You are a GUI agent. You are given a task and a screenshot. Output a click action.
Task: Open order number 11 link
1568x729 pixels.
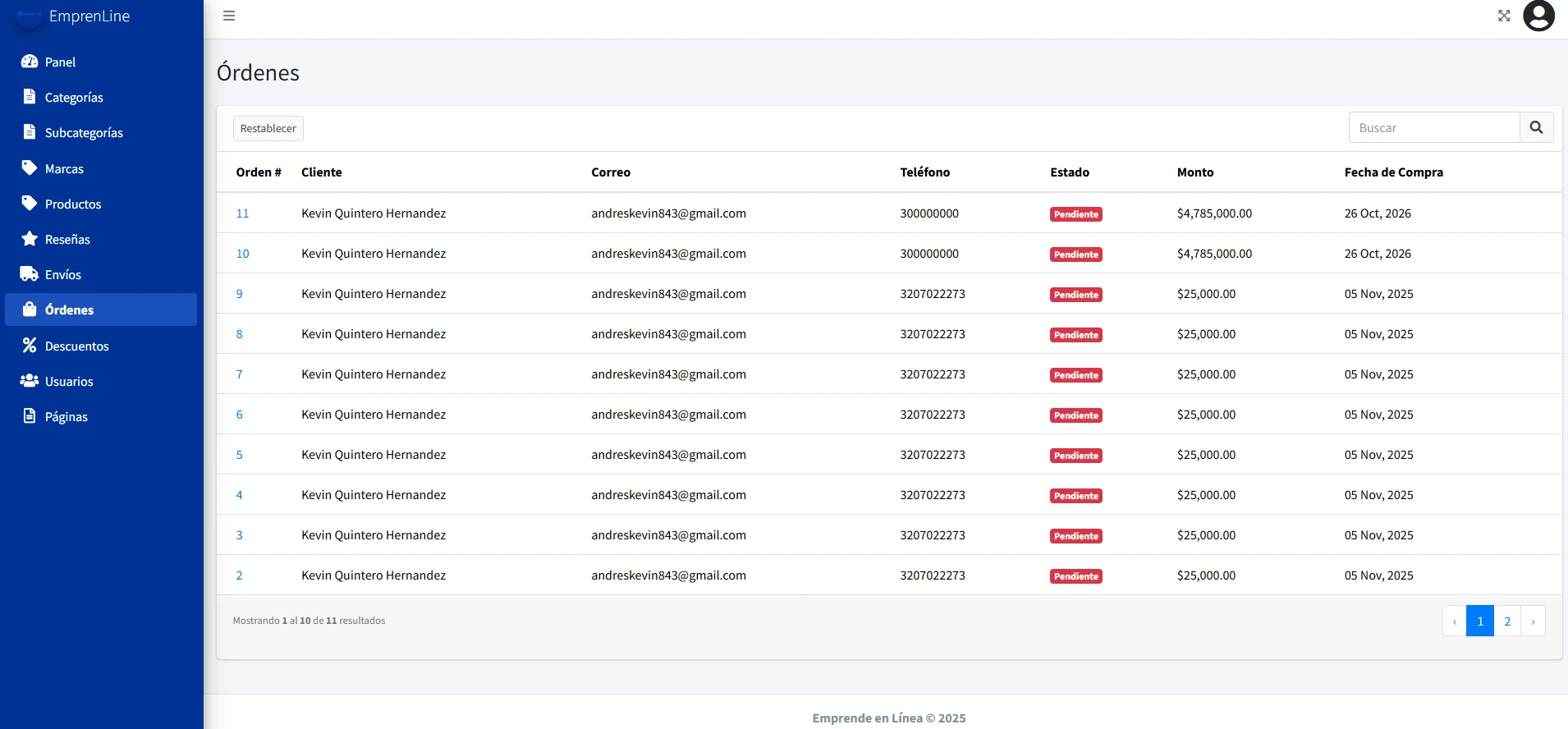[x=242, y=213]
